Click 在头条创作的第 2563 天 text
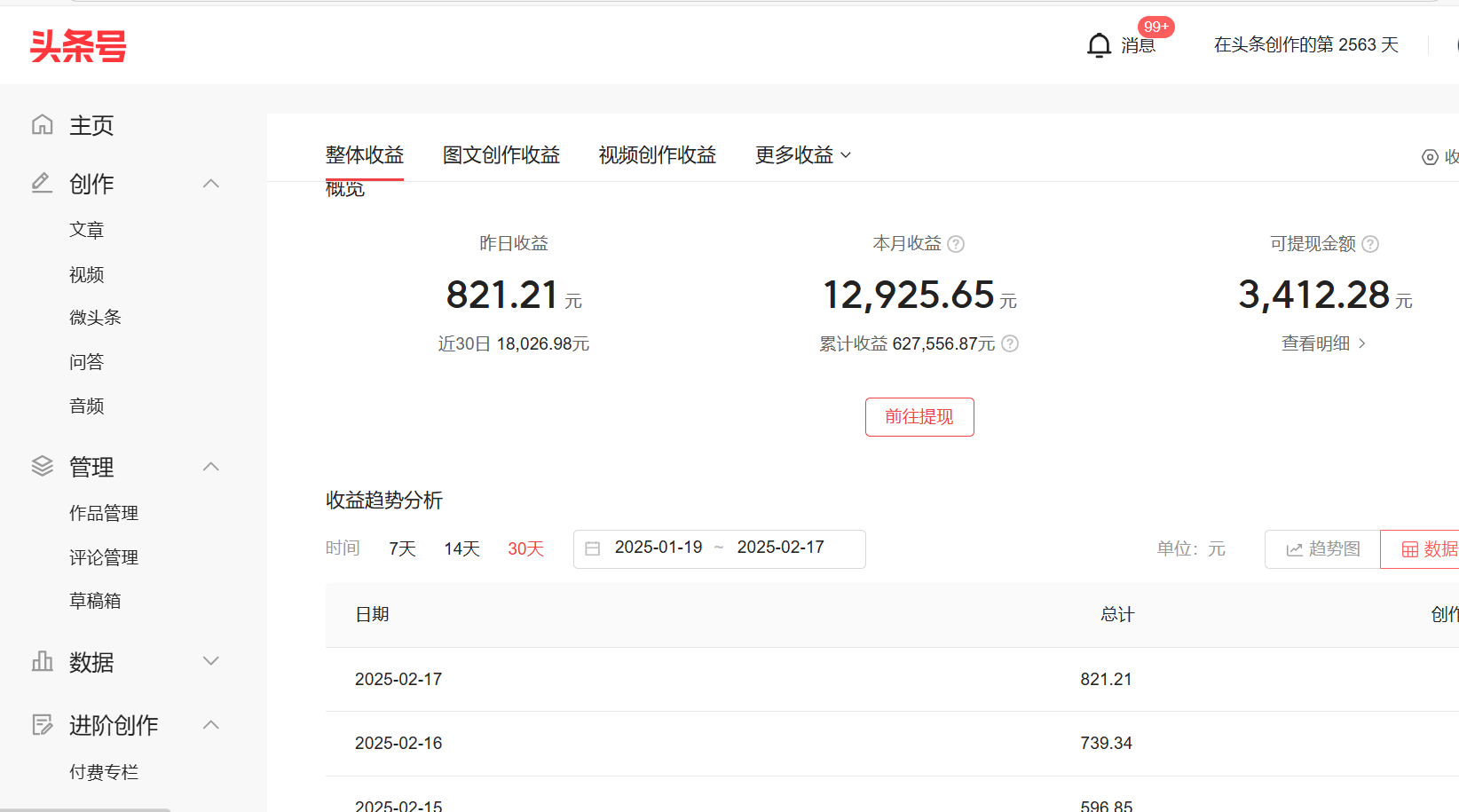Screen dimensions: 1459x812 click(1306, 44)
